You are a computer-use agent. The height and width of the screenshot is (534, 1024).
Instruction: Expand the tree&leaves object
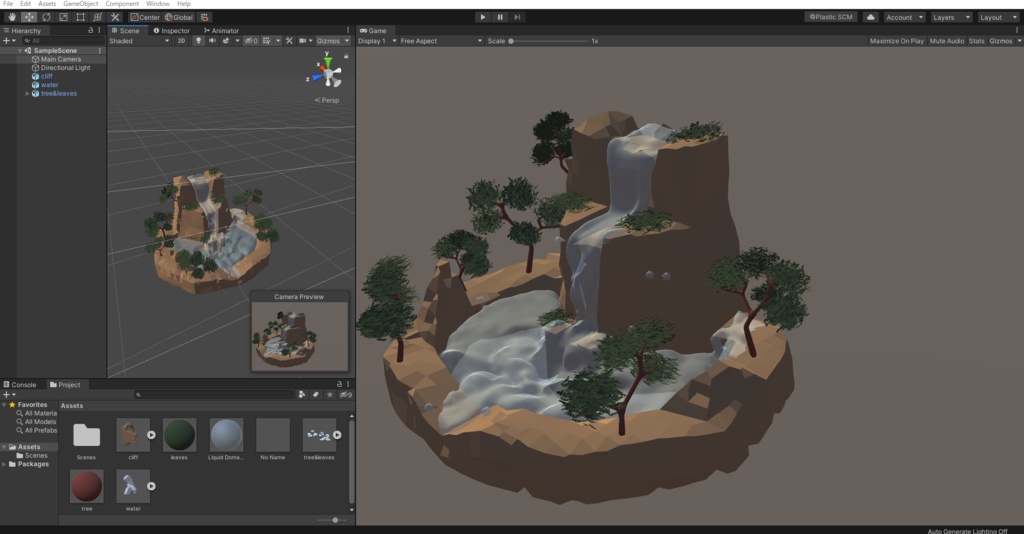click(27, 93)
